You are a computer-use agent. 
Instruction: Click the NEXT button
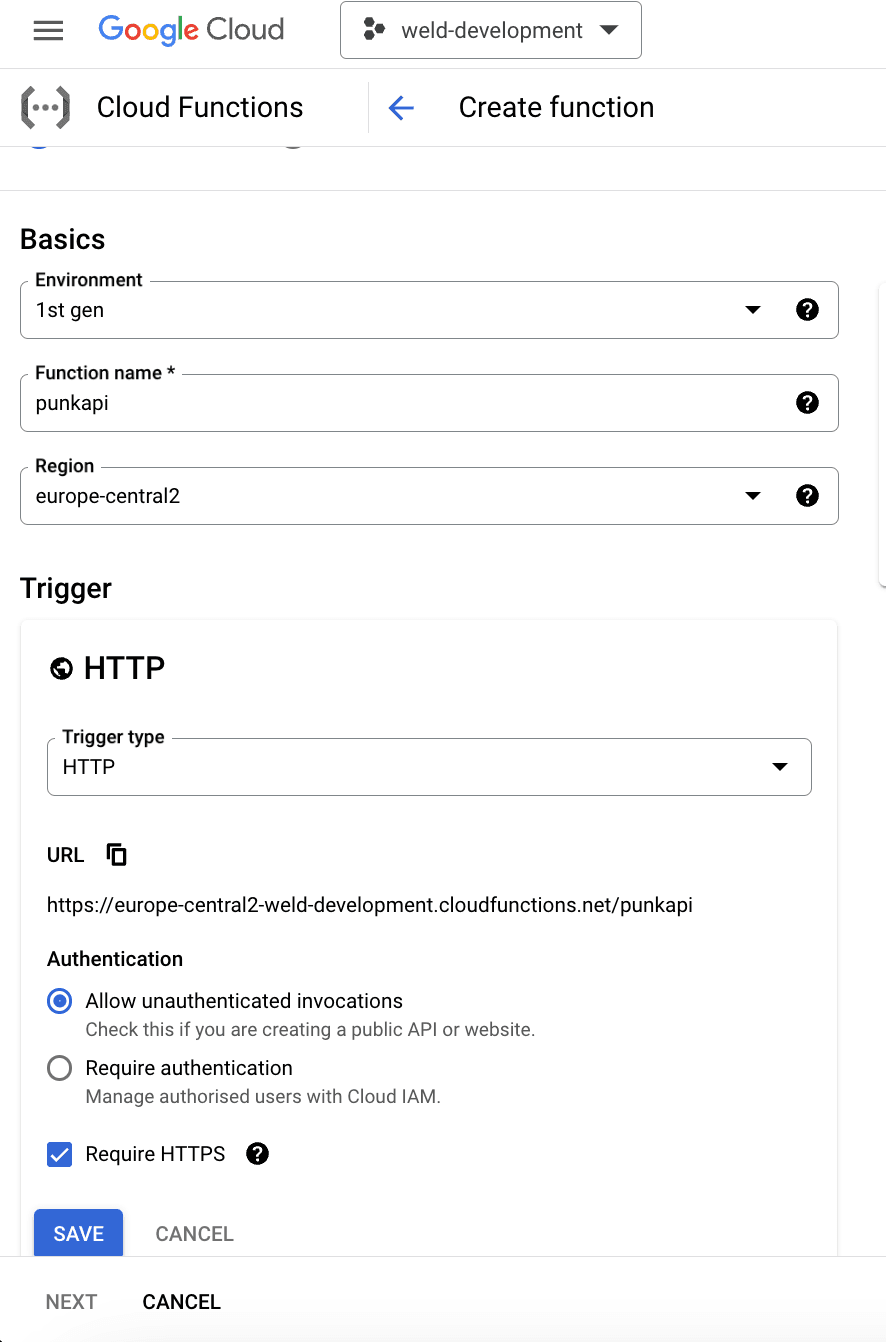(71, 1301)
